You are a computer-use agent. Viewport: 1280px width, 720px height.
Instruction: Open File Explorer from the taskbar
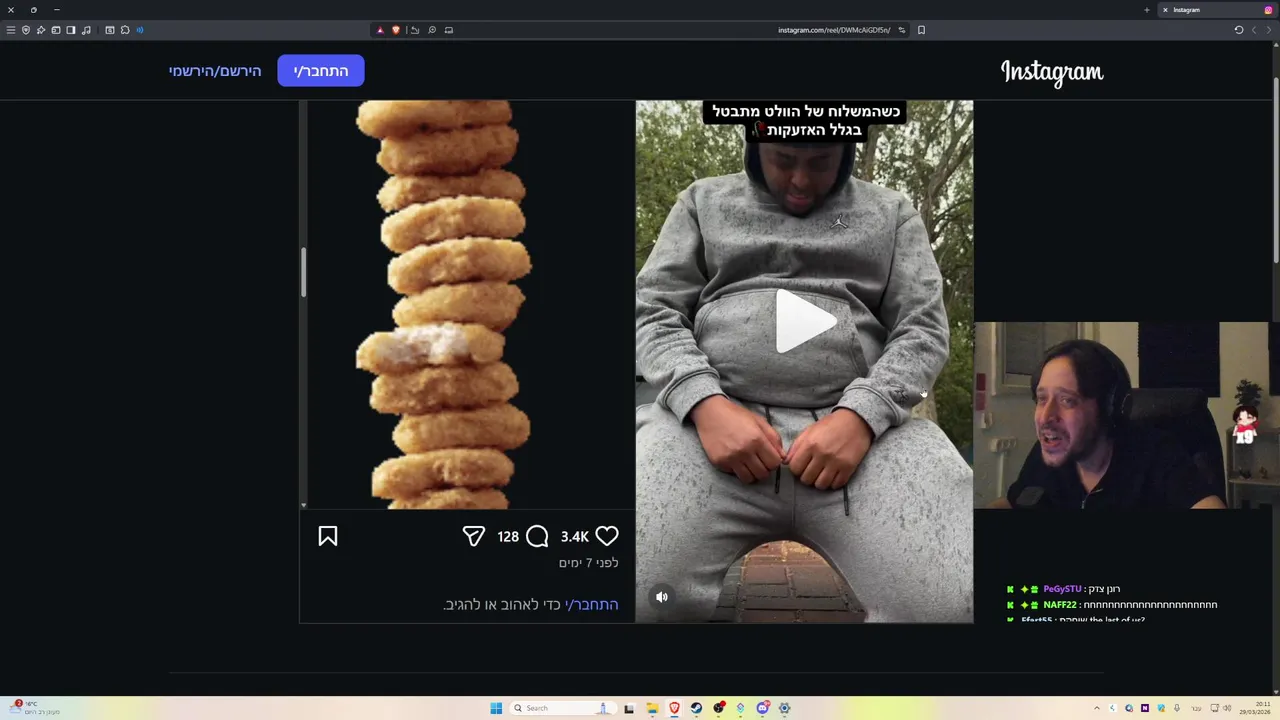click(x=652, y=708)
